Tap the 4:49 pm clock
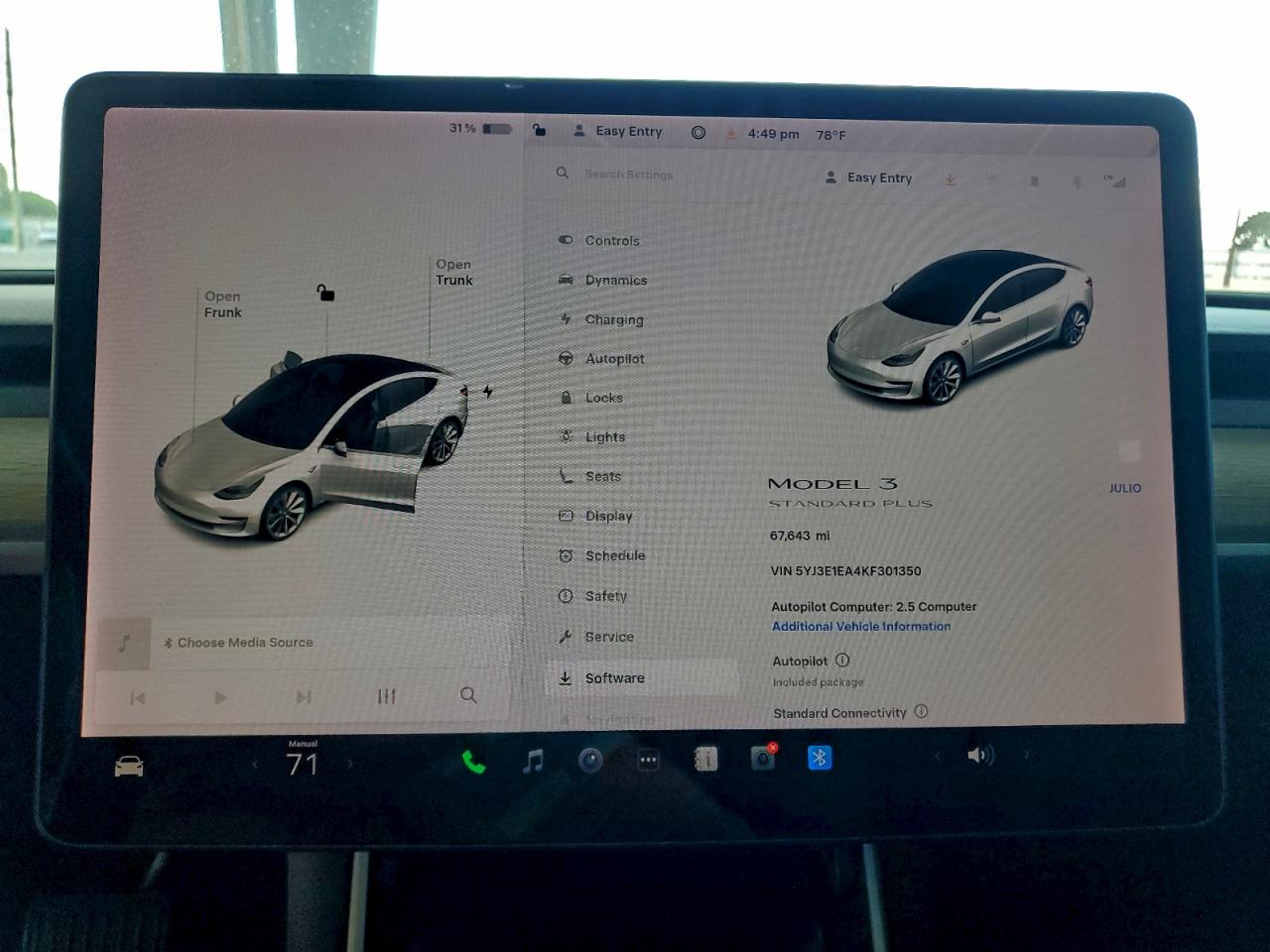 773,134
